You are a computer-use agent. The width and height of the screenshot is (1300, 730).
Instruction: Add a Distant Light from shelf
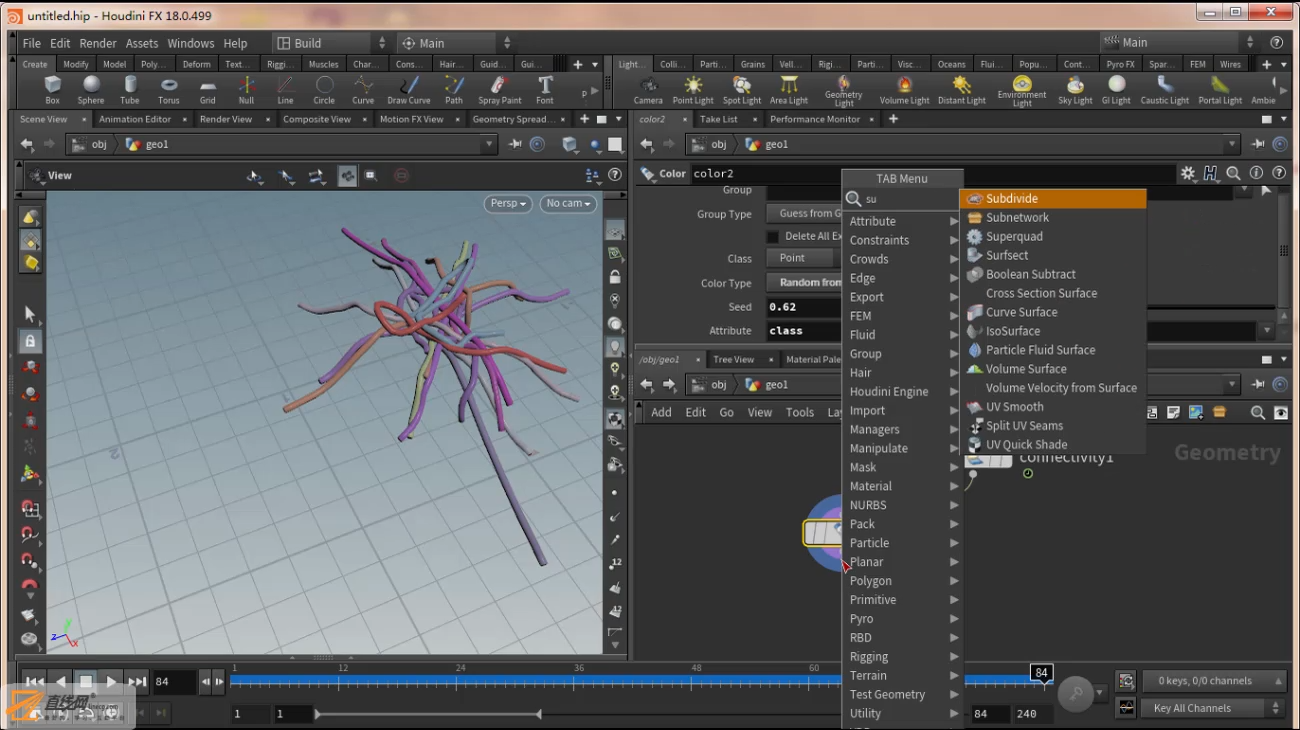(x=962, y=90)
